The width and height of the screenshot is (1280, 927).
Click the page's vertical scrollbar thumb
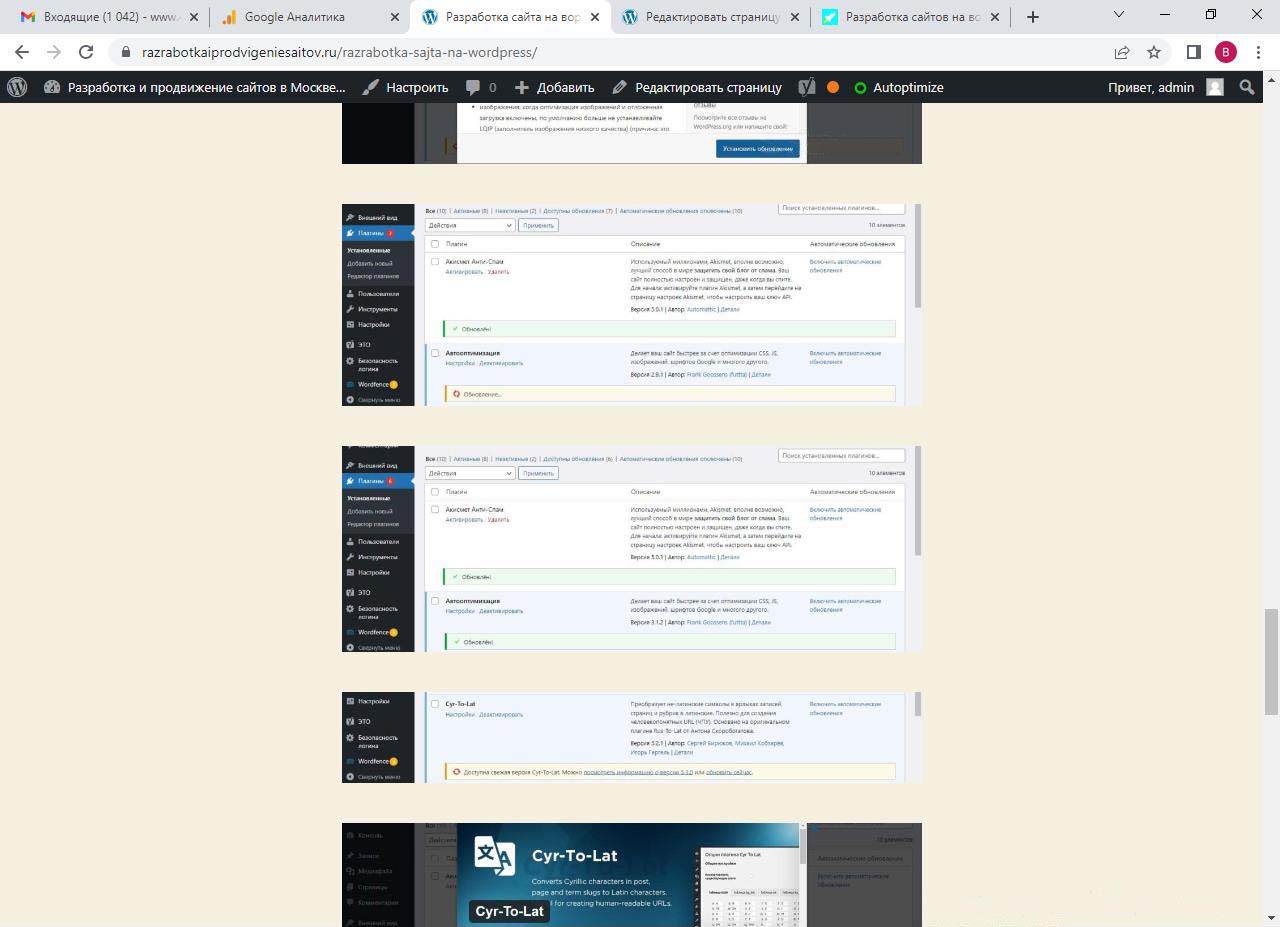click(x=1271, y=660)
